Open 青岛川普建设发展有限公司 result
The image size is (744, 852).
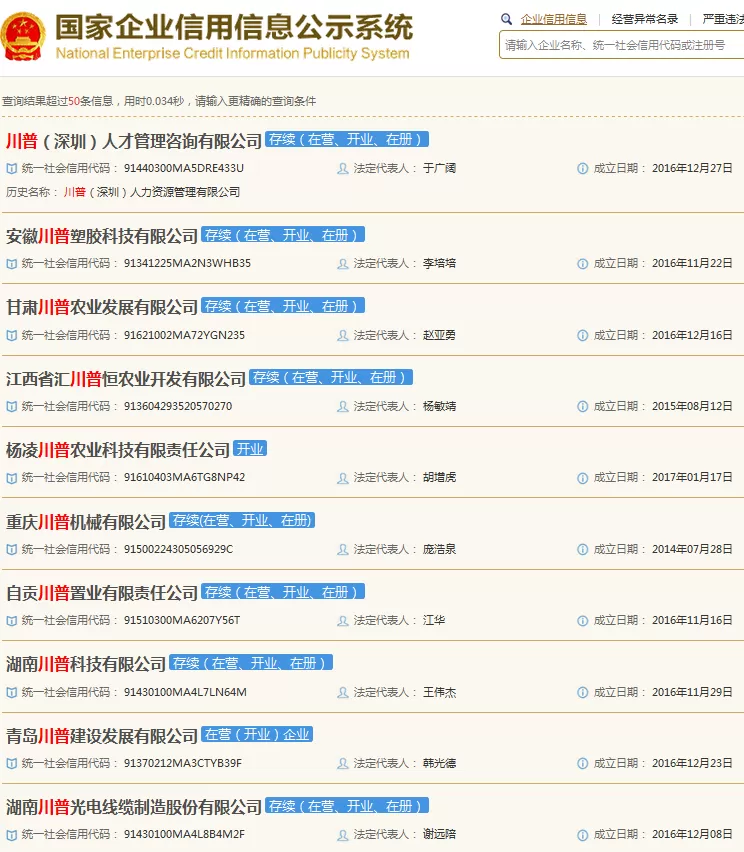(102, 736)
